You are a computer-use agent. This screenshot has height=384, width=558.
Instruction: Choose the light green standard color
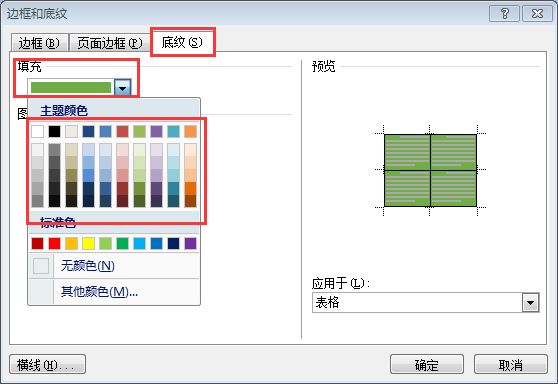[x=105, y=244]
